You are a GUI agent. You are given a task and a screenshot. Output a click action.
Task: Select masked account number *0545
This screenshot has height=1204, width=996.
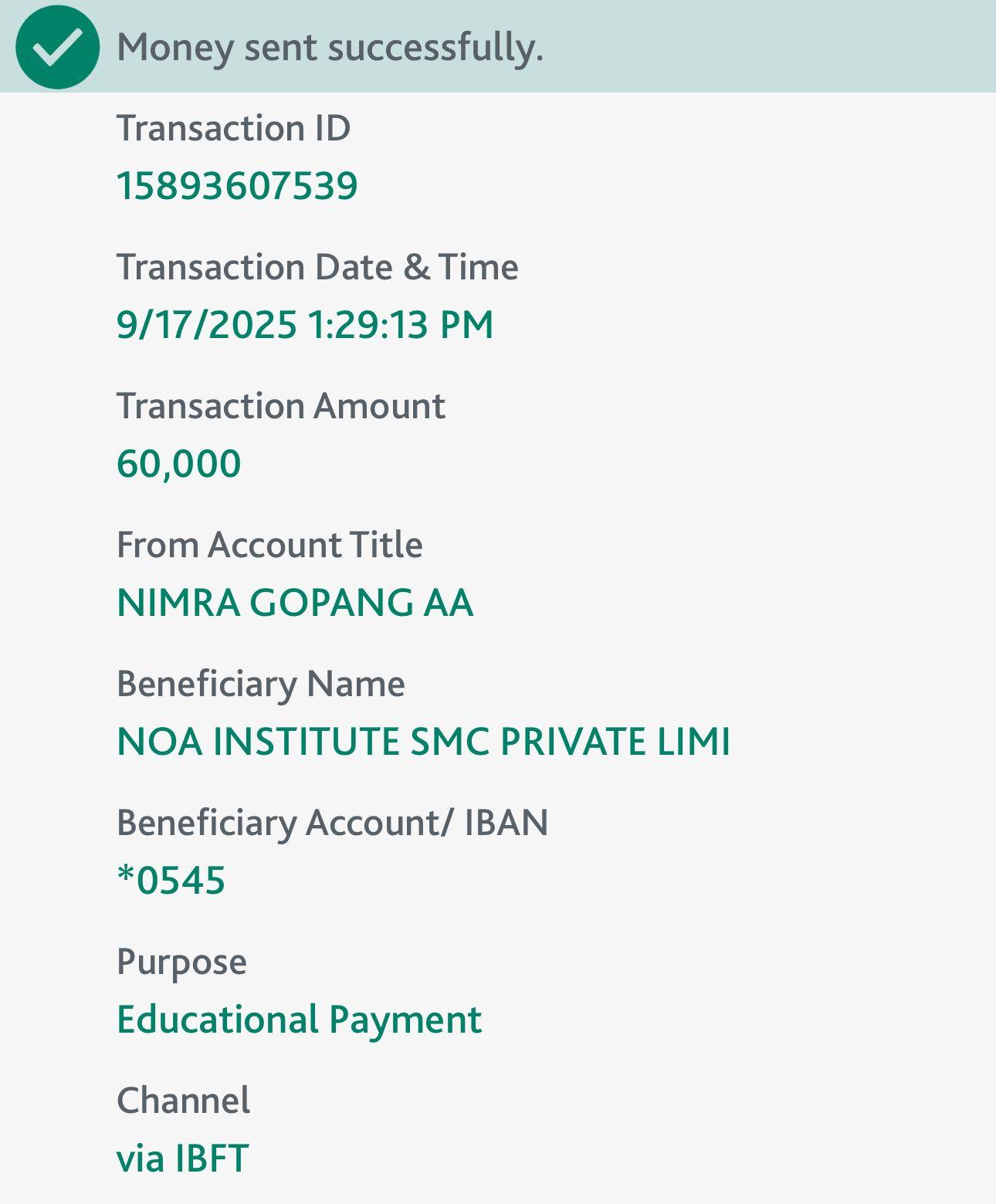pyautogui.click(x=171, y=881)
